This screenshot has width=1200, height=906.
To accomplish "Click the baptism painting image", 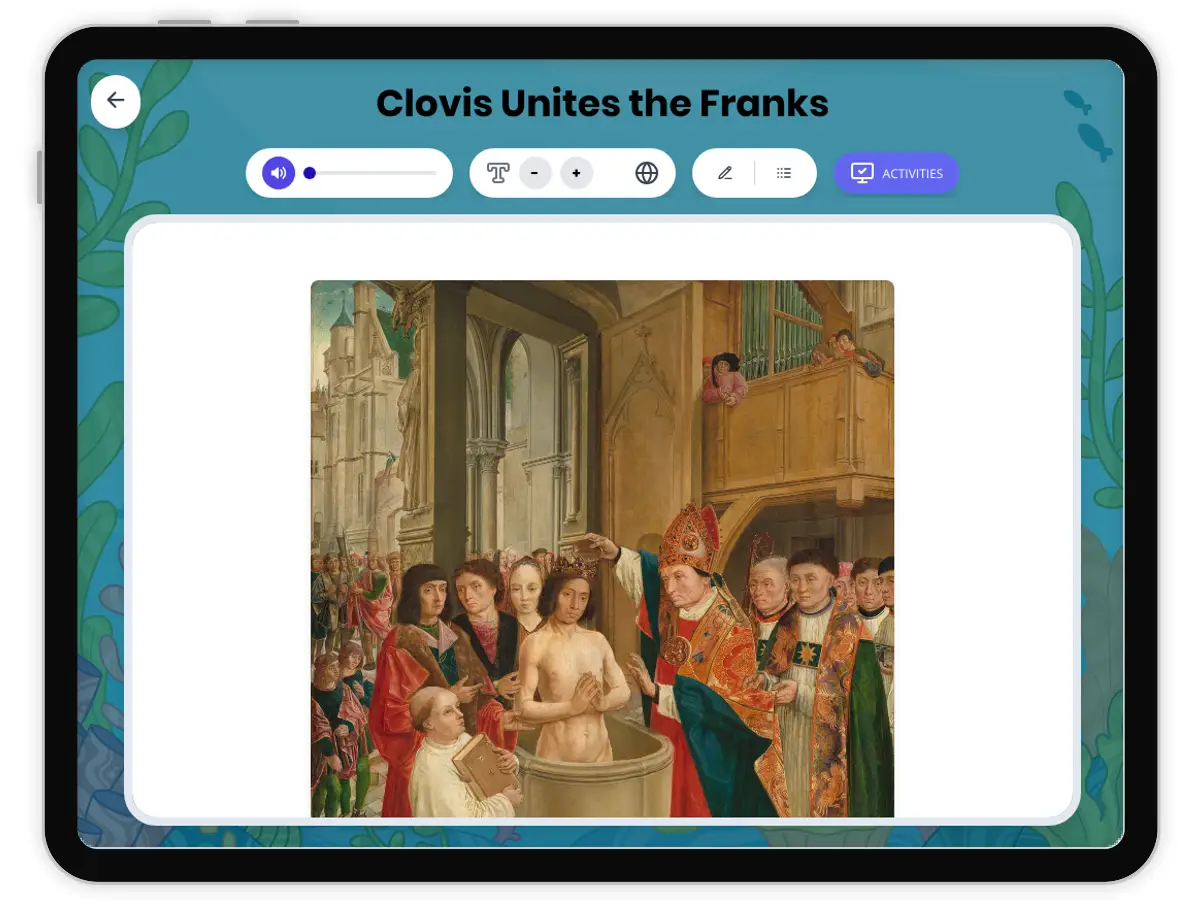I will pyautogui.click(x=602, y=548).
